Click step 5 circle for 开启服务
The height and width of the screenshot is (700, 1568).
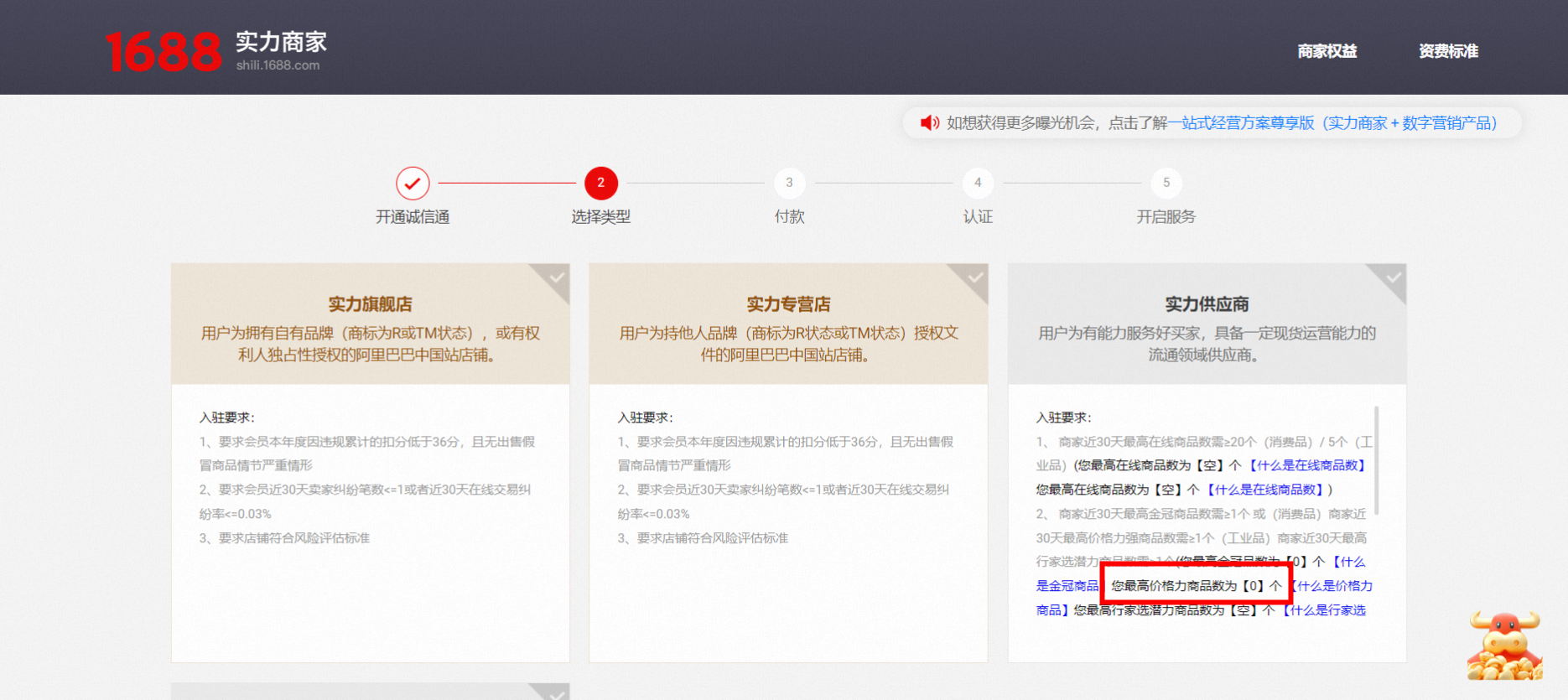click(1166, 183)
